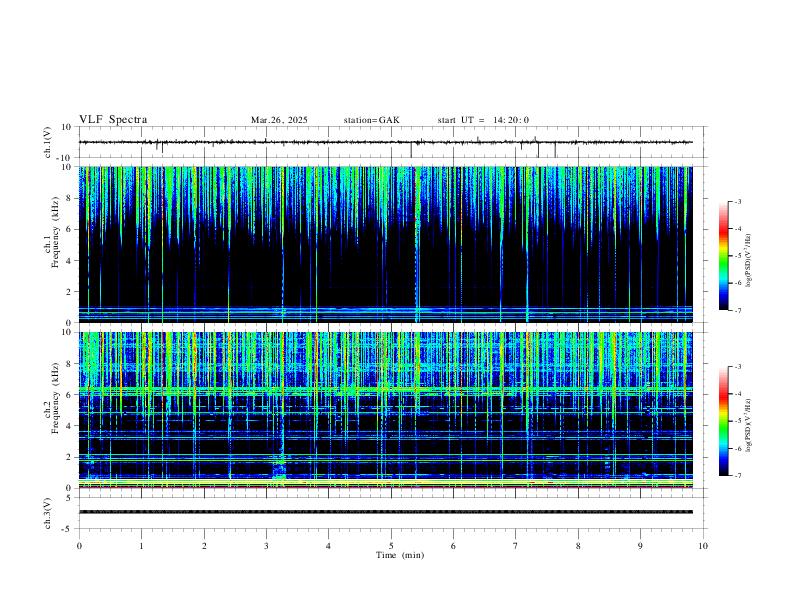Image resolution: width=792 pixels, height=612 pixels.
Task: Click time axis tick label "7"
Action: pyautogui.click(x=516, y=546)
